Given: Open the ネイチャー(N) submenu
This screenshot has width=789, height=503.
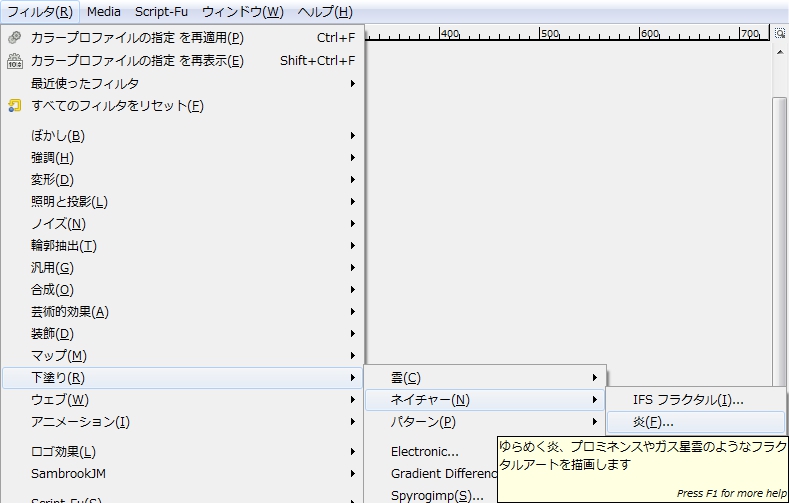Looking at the screenshot, I should coord(485,400).
